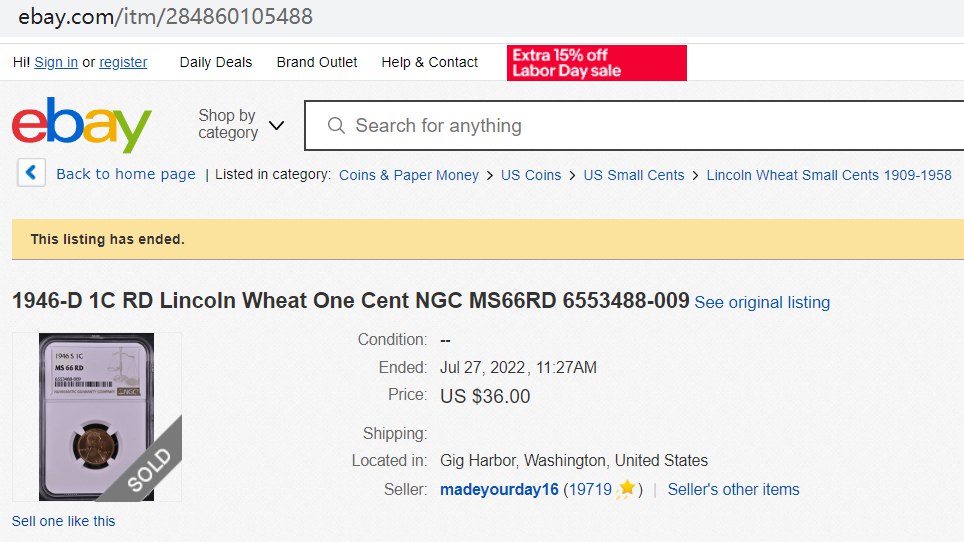This screenshot has height=542, width=964.
Task: Click the sold coin thumbnail image
Action: pos(97,416)
